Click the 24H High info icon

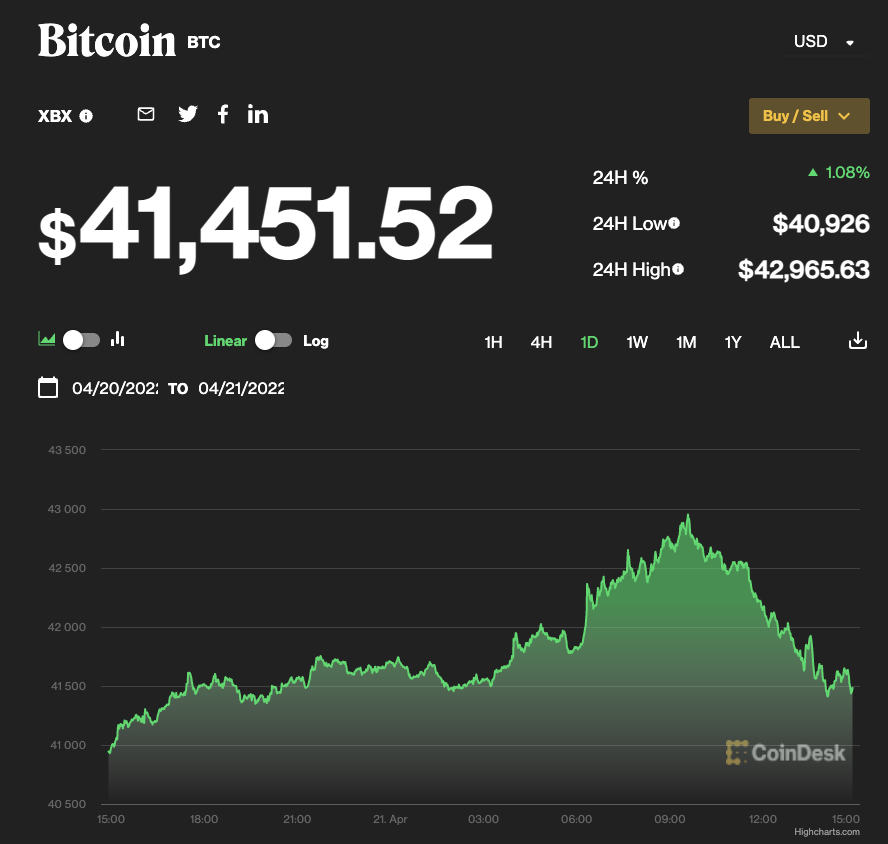pyautogui.click(x=679, y=269)
